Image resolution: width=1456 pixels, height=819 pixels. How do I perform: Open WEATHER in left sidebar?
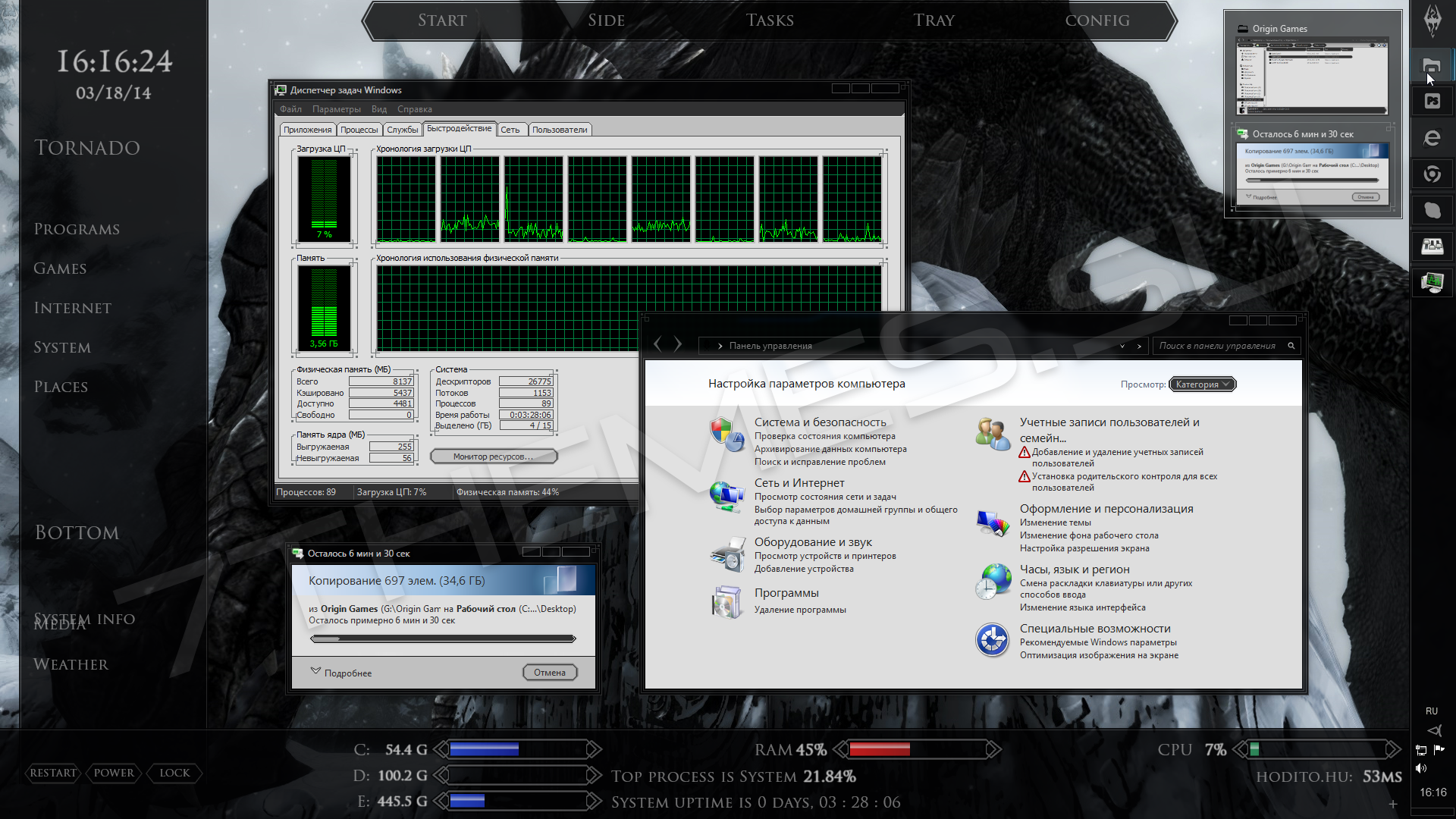coord(71,664)
